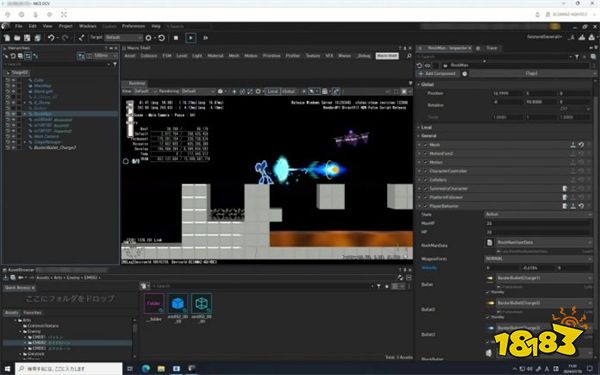600x375 pixels.
Task: Toggle the Motion component checkbox
Action: coord(426,163)
